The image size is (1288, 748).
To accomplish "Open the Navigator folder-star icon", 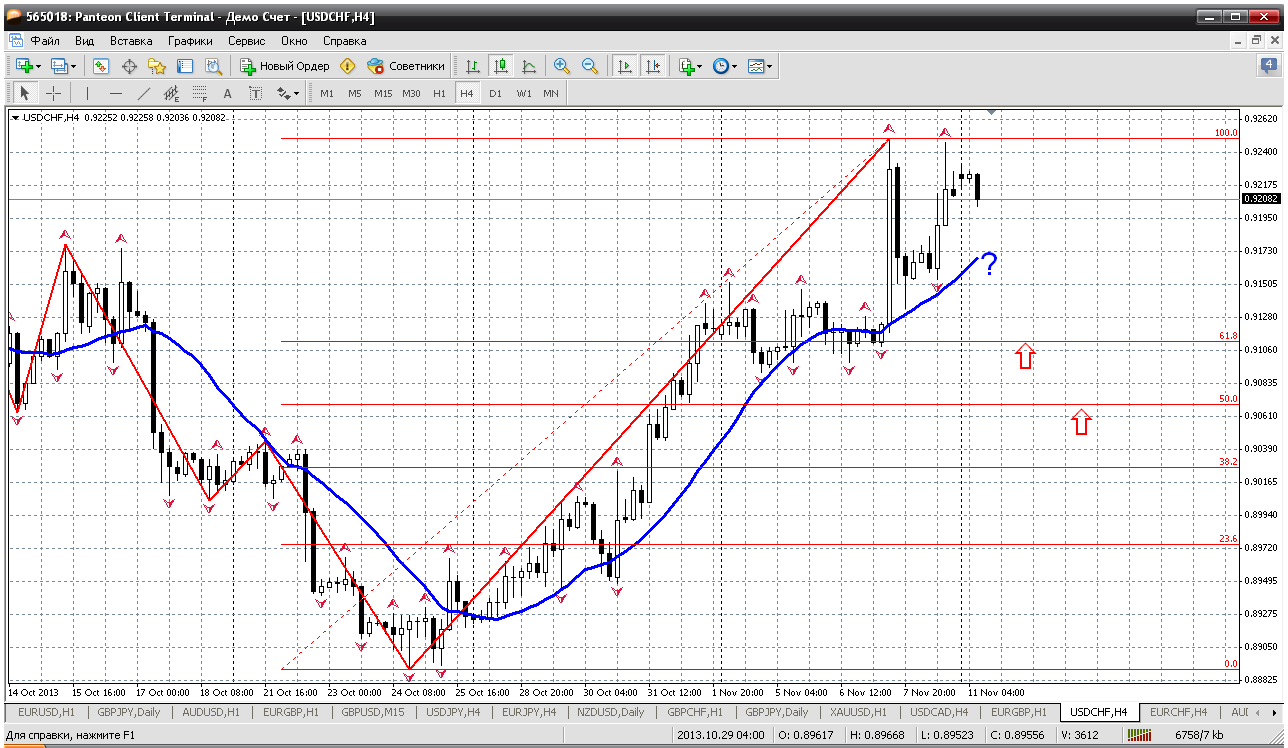I will click(x=157, y=66).
